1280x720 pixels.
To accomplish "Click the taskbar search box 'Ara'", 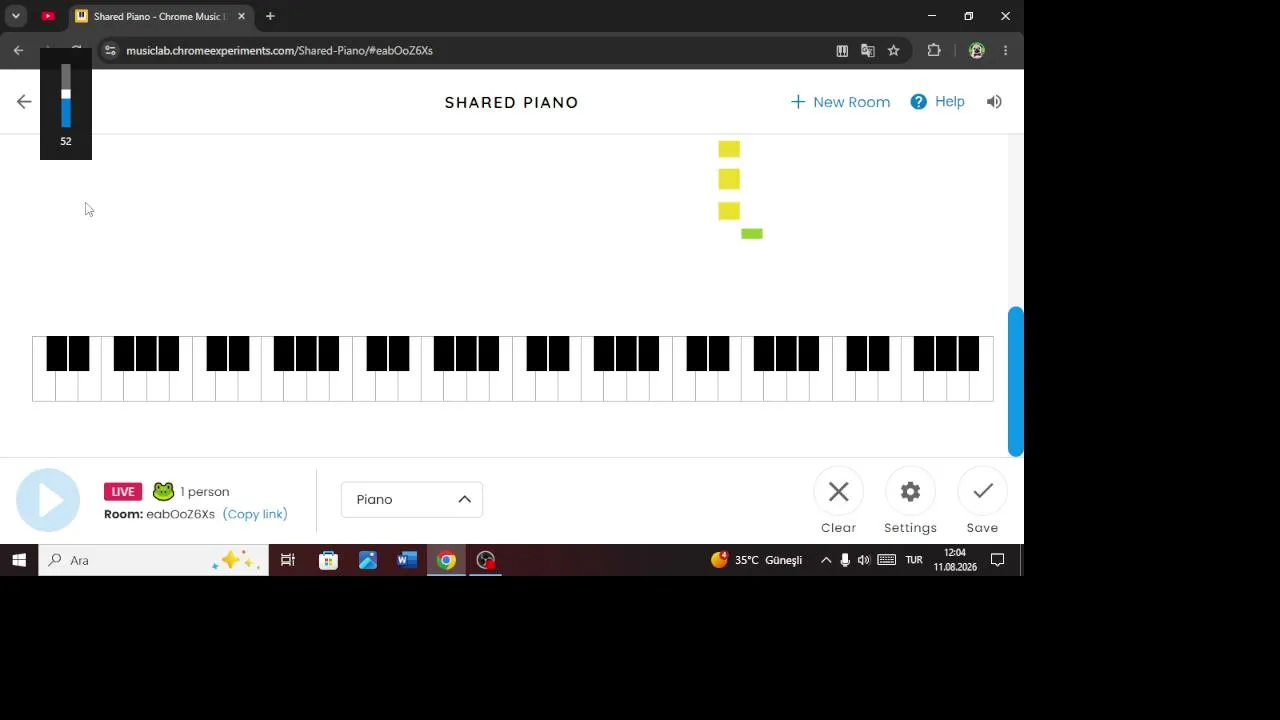I will pyautogui.click(x=153, y=560).
